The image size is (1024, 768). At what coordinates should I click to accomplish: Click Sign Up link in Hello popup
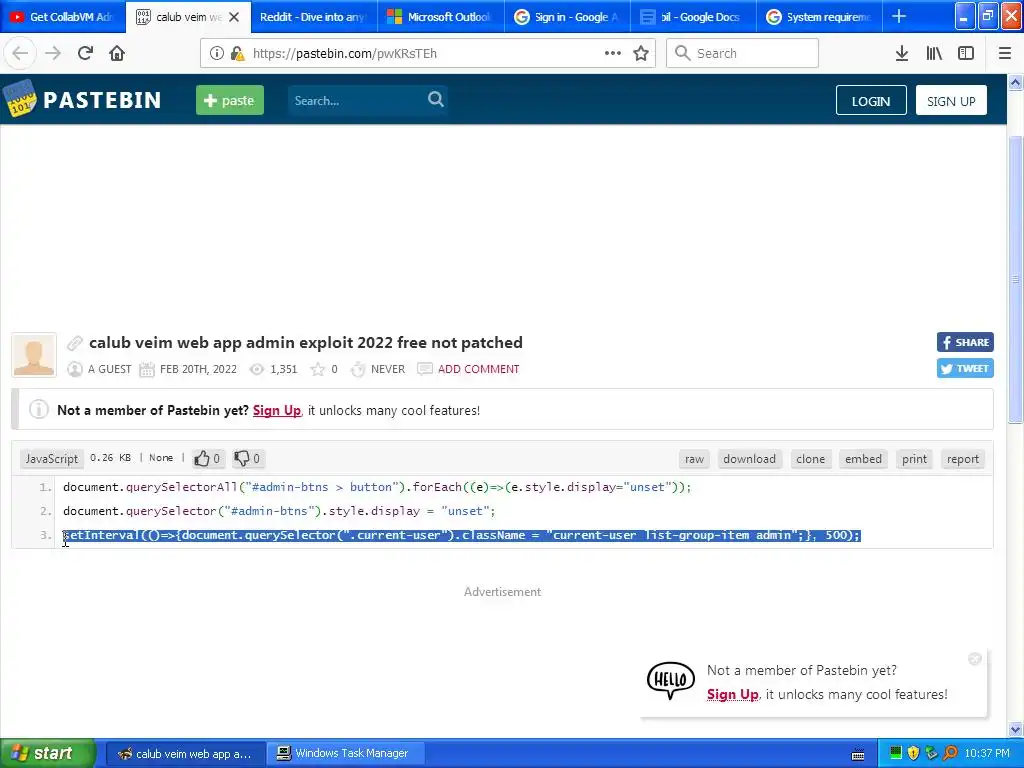(732, 694)
